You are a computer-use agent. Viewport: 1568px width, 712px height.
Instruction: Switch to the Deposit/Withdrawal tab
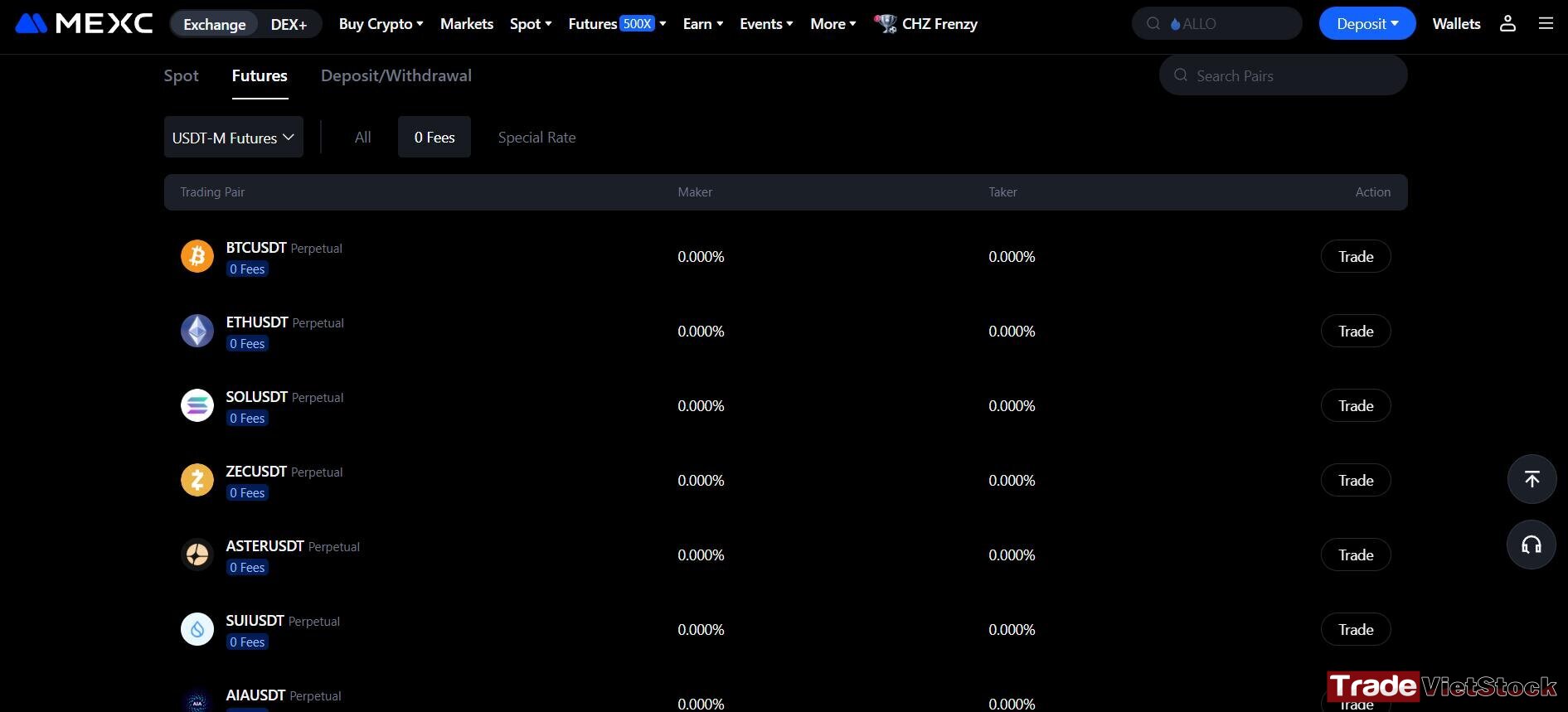[x=396, y=75]
